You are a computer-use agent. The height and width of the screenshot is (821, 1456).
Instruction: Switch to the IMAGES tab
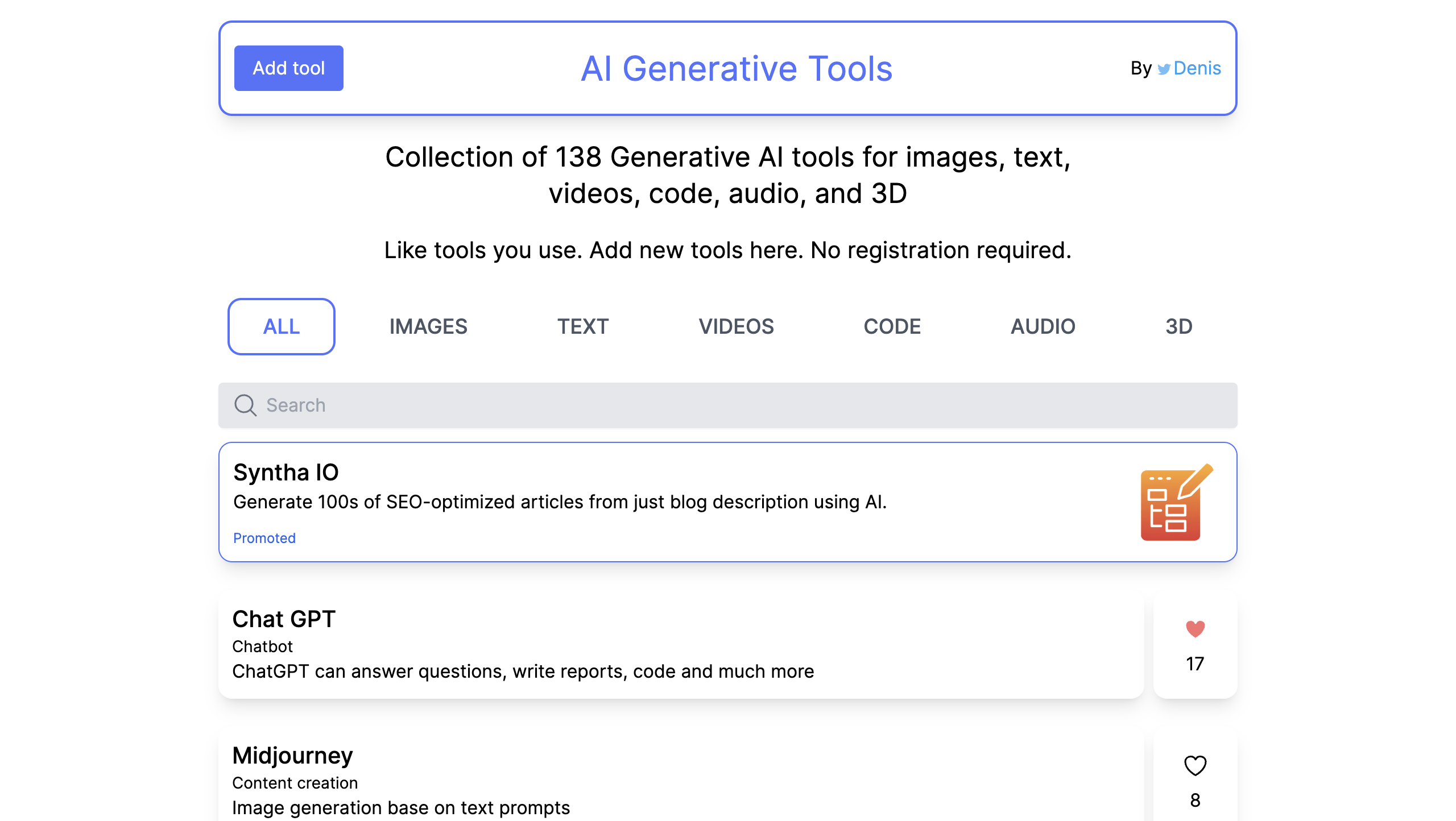click(x=428, y=326)
